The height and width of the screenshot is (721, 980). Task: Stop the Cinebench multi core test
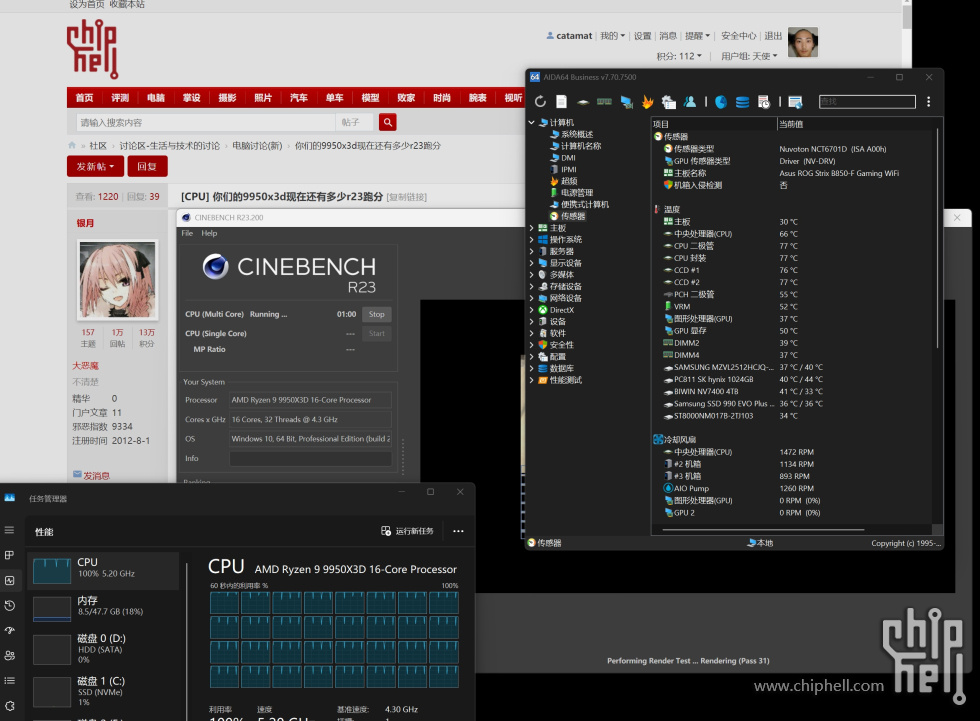coord(376,314)
